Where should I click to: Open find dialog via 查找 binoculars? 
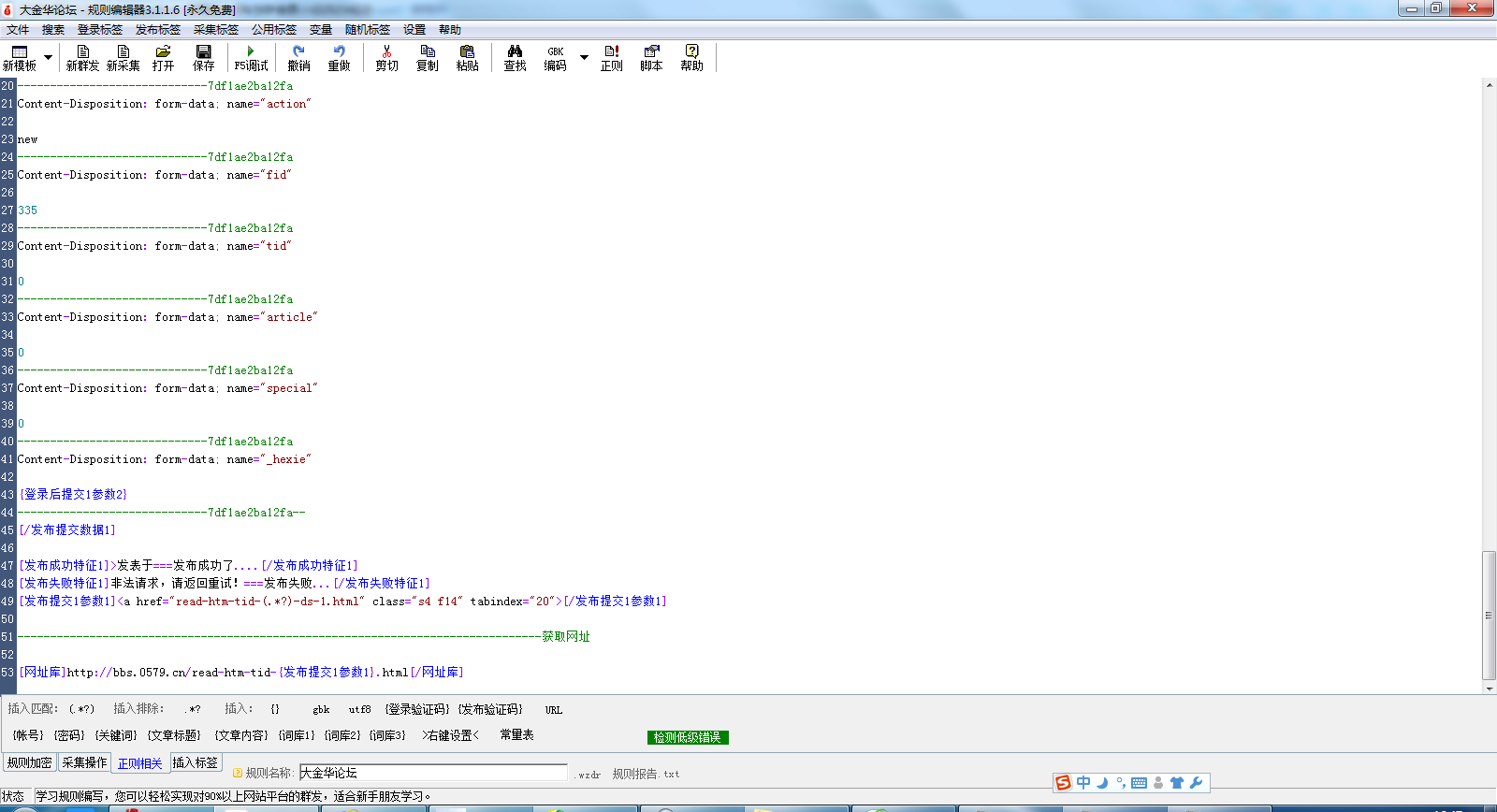click(515, 58)
